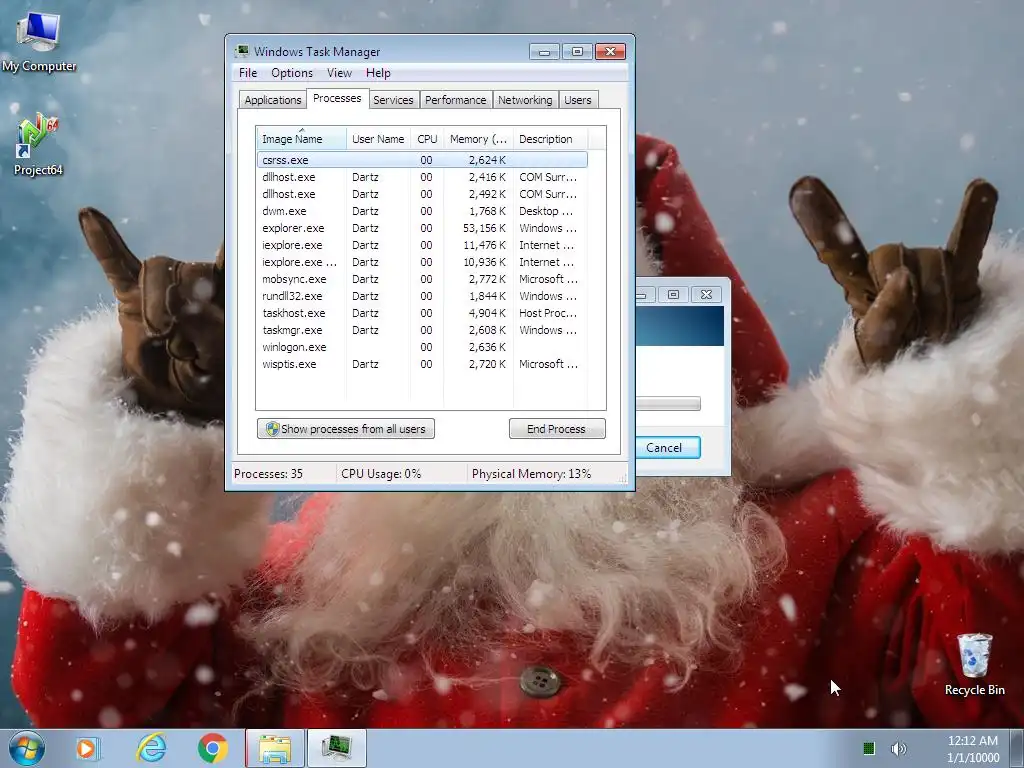Minimize the Windows Task Manager window
This screenshot has height=768, width=1024.
(x=544, y=52)
